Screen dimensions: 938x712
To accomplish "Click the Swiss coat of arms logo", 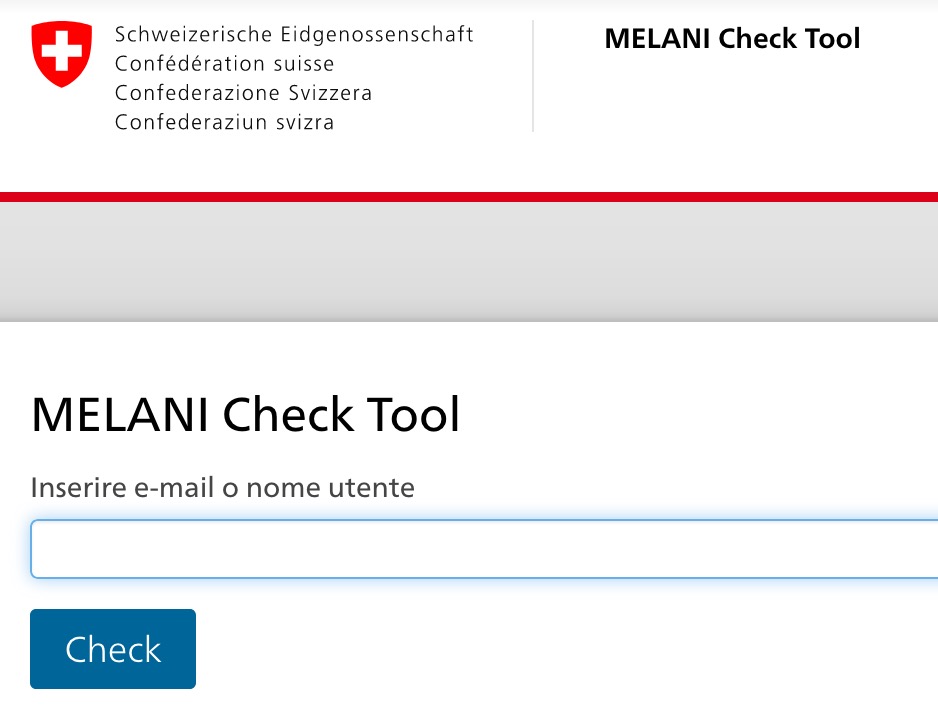I will [x=62, y=55].
